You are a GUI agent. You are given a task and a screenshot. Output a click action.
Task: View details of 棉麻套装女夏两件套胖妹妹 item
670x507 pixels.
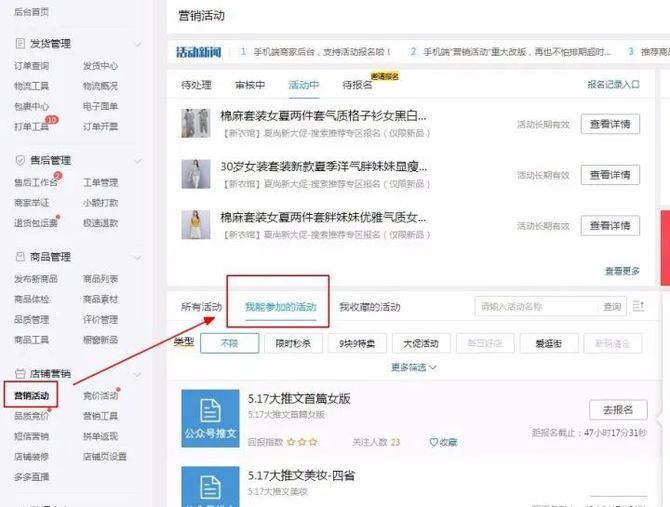(610, 226)
